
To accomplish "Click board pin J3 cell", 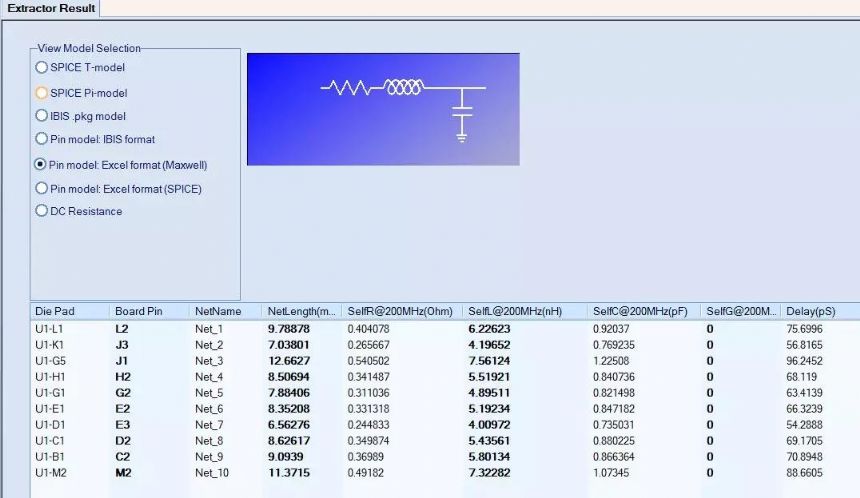I will (x=122, y=345).
